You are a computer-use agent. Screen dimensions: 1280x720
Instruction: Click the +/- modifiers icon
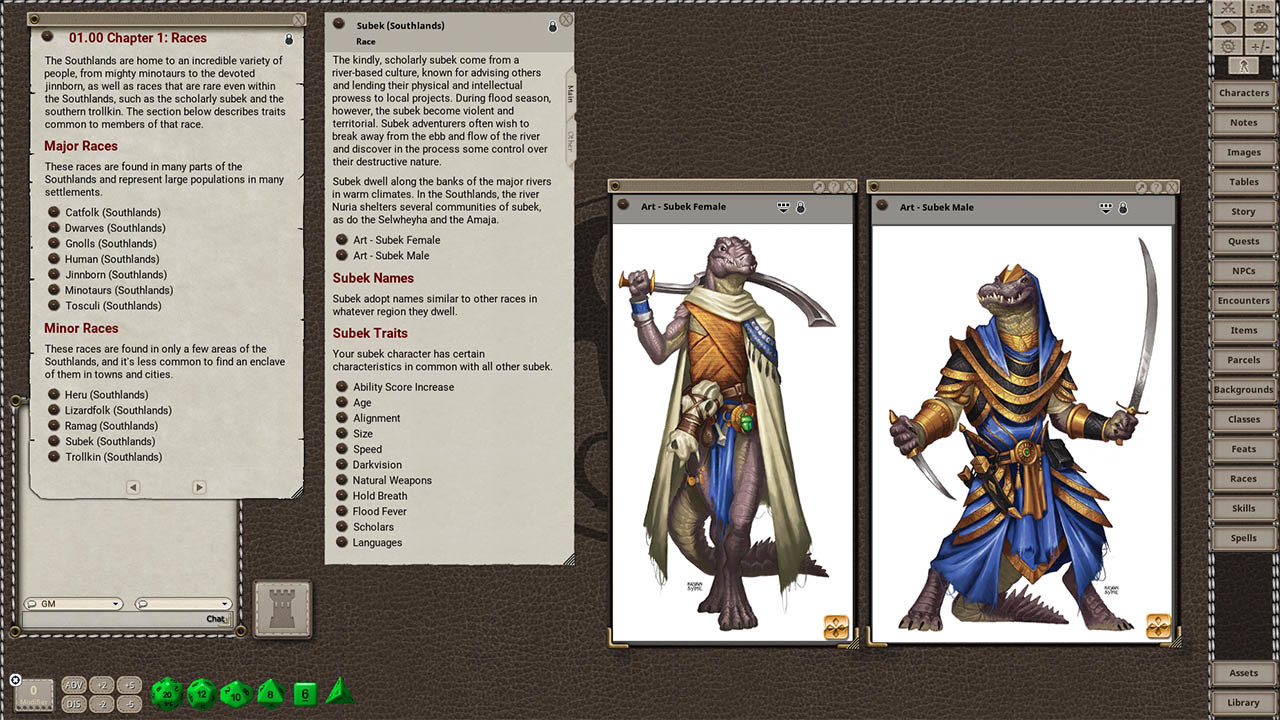coord(1260,46)
